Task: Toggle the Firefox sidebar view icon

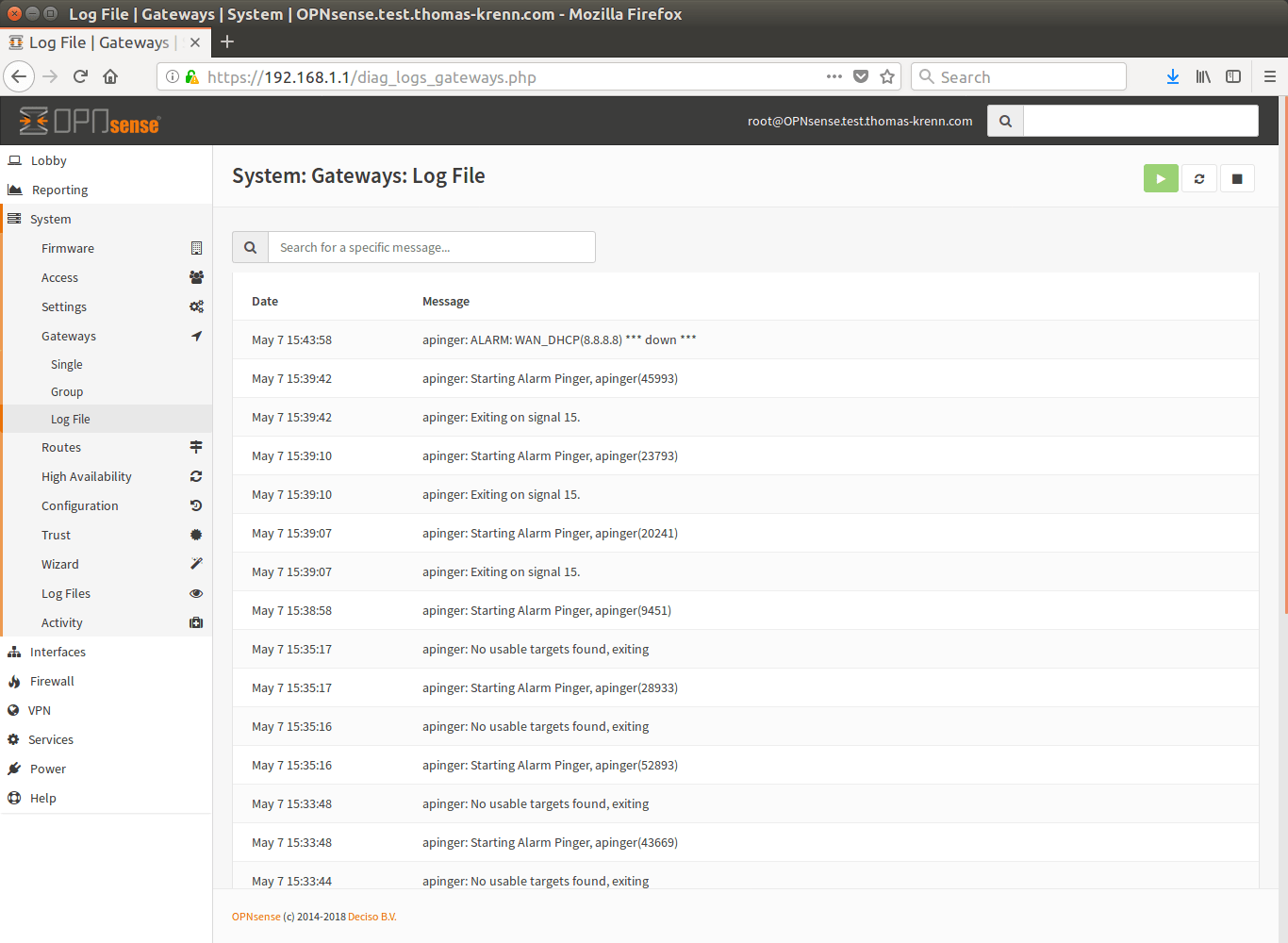Action: coord(1233,77)
